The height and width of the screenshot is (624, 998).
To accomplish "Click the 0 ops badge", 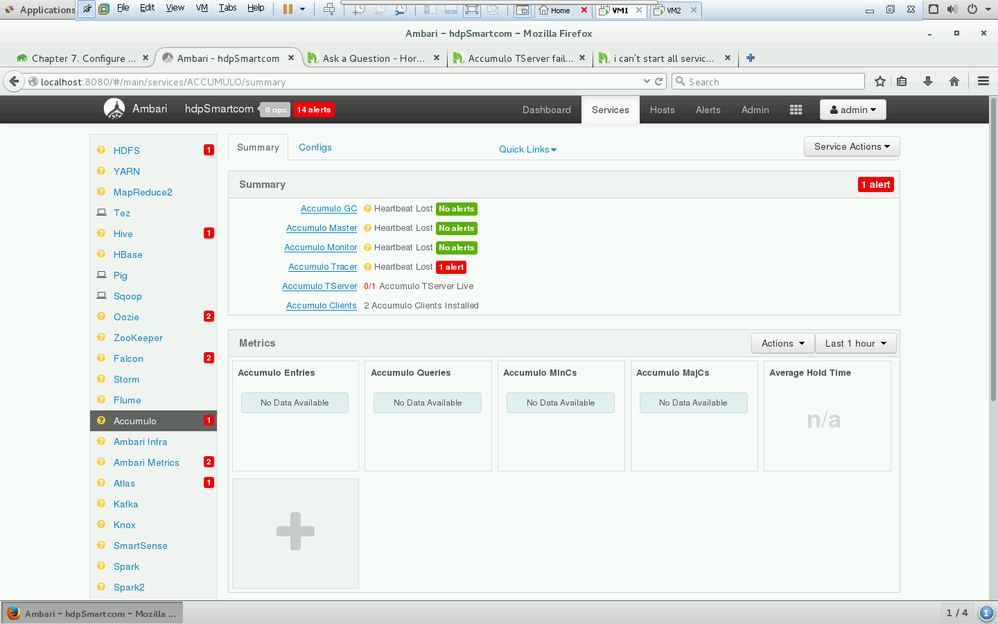I will [275, 110].
